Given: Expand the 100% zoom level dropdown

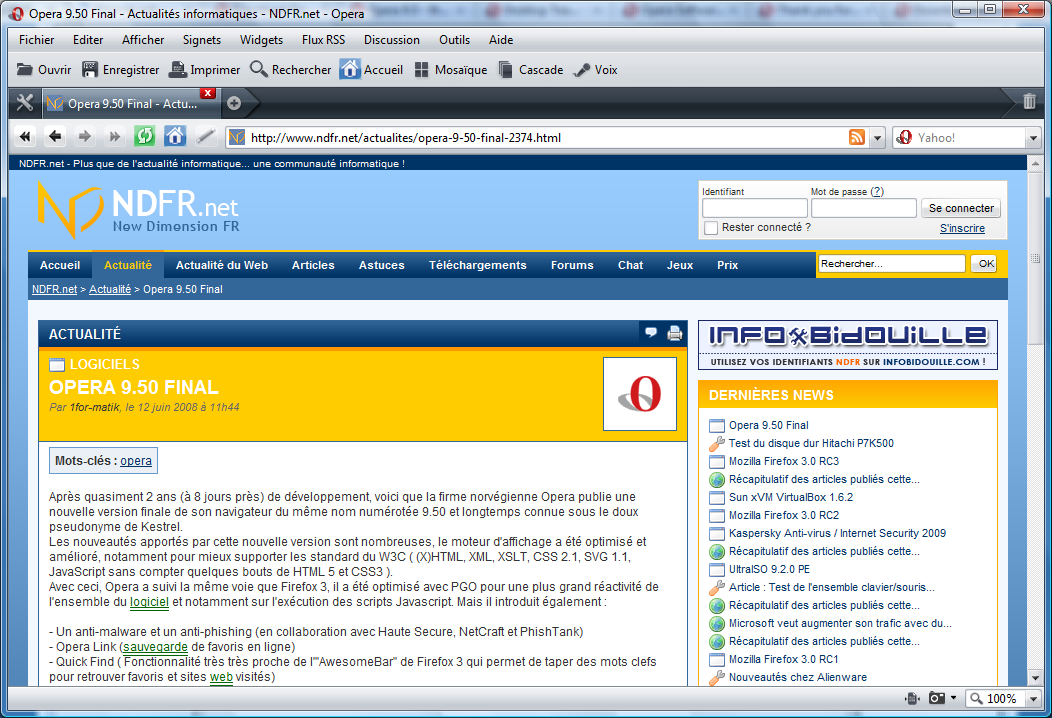Looking at the screenshot, I should tap(1031, 699).
